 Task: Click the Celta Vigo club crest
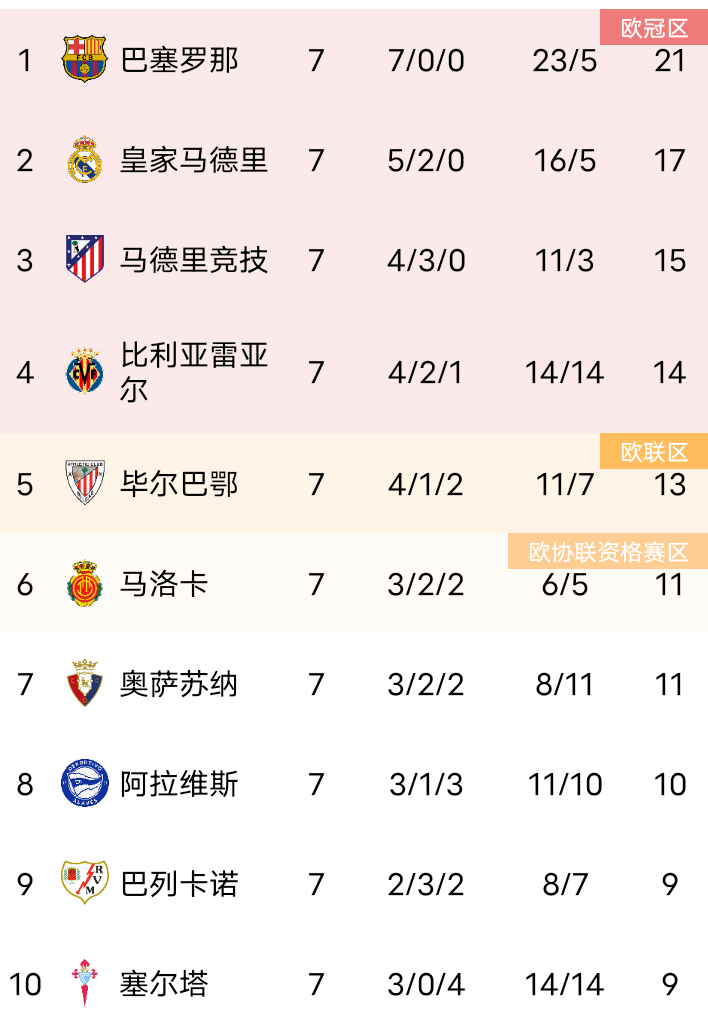84,983
